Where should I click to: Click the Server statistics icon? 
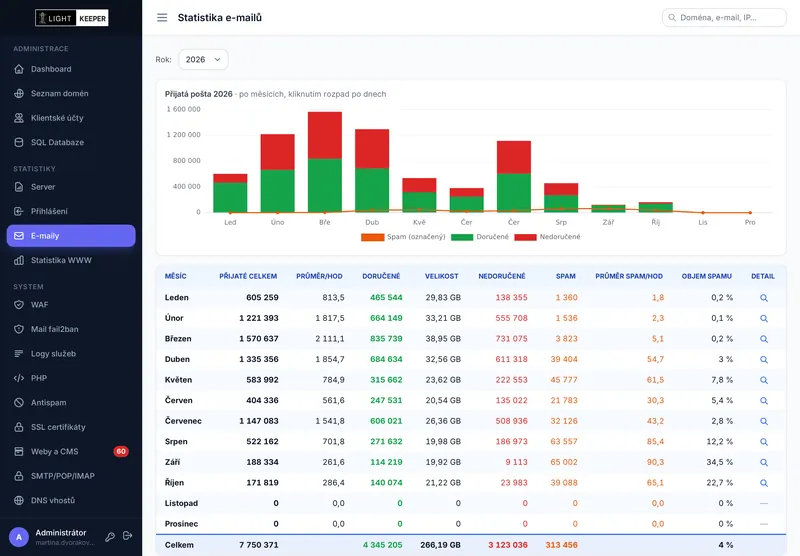point(19,187)
